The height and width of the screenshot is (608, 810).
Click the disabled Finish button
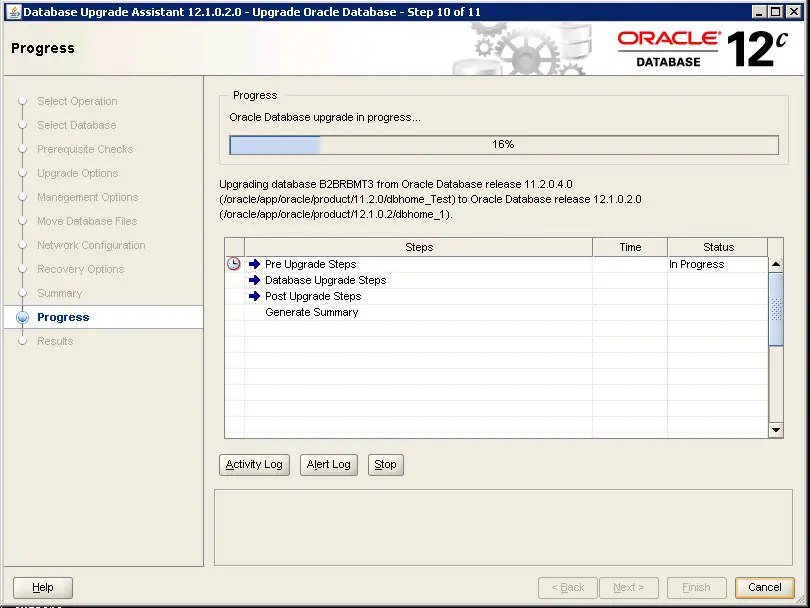[x=696, y=587]
